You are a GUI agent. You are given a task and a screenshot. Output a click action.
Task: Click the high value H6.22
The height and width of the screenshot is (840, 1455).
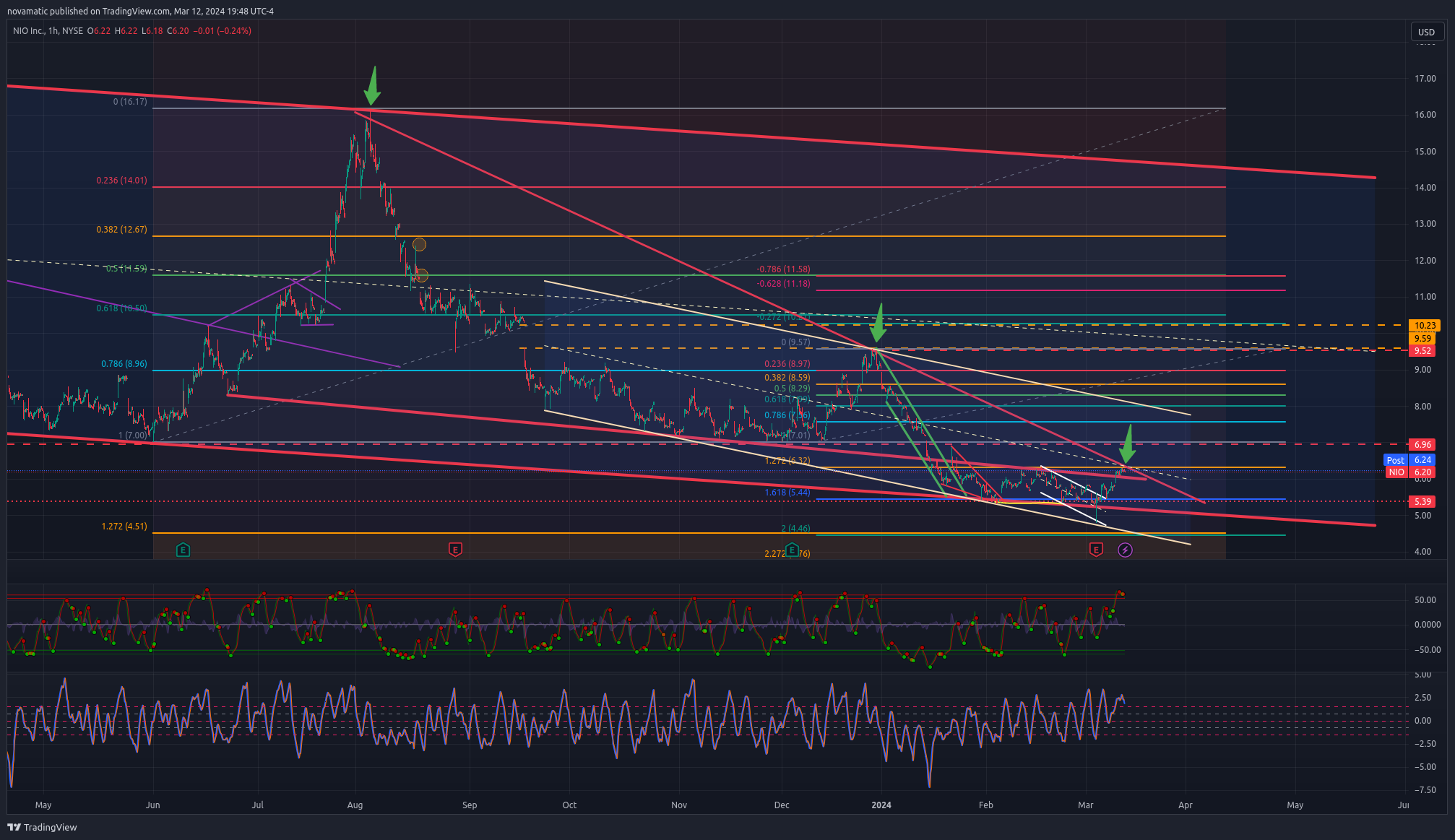click(x=126, y=31)
